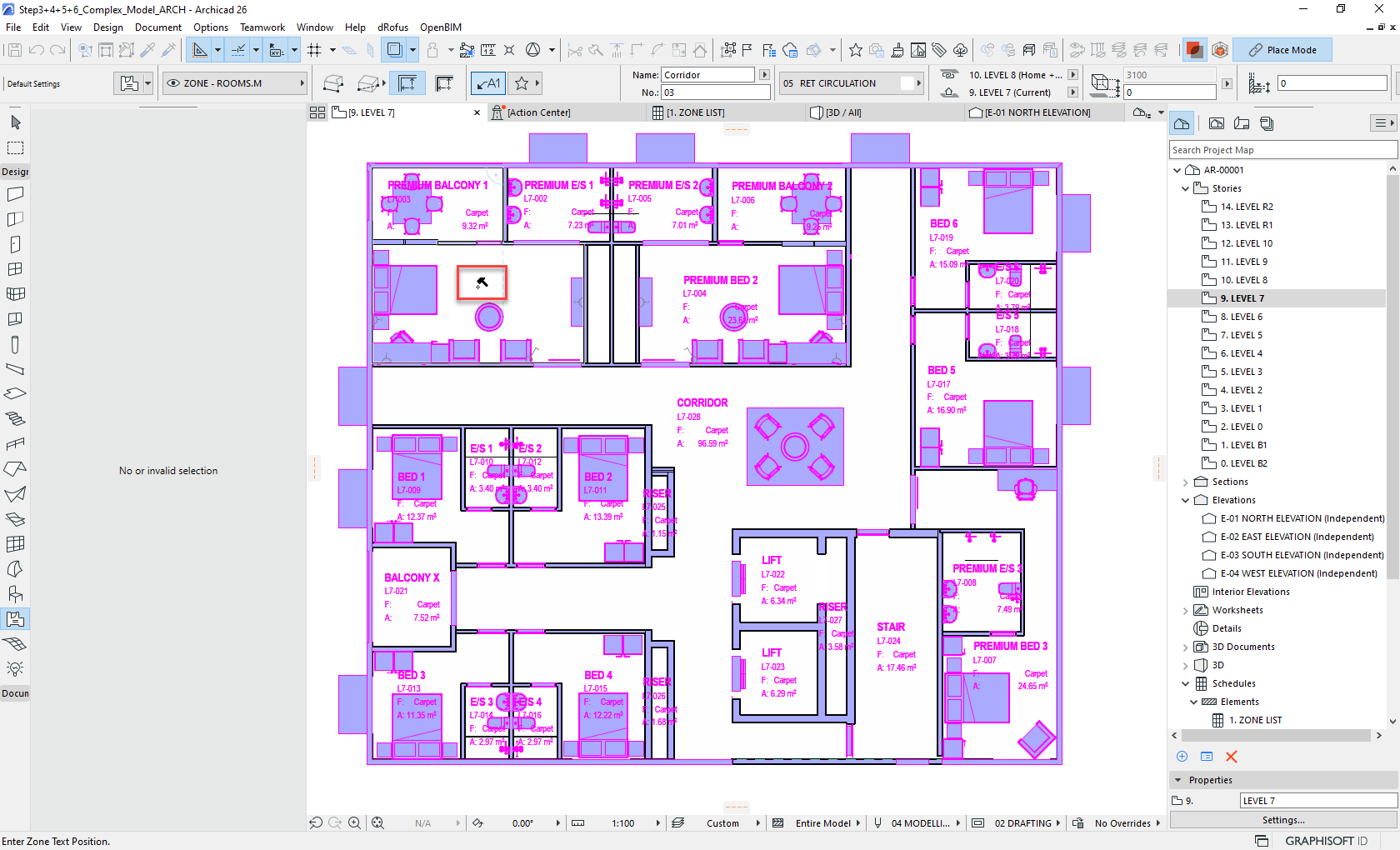
Task: Select the Arrow tool in the toolbox
Action: pos(15,122)
